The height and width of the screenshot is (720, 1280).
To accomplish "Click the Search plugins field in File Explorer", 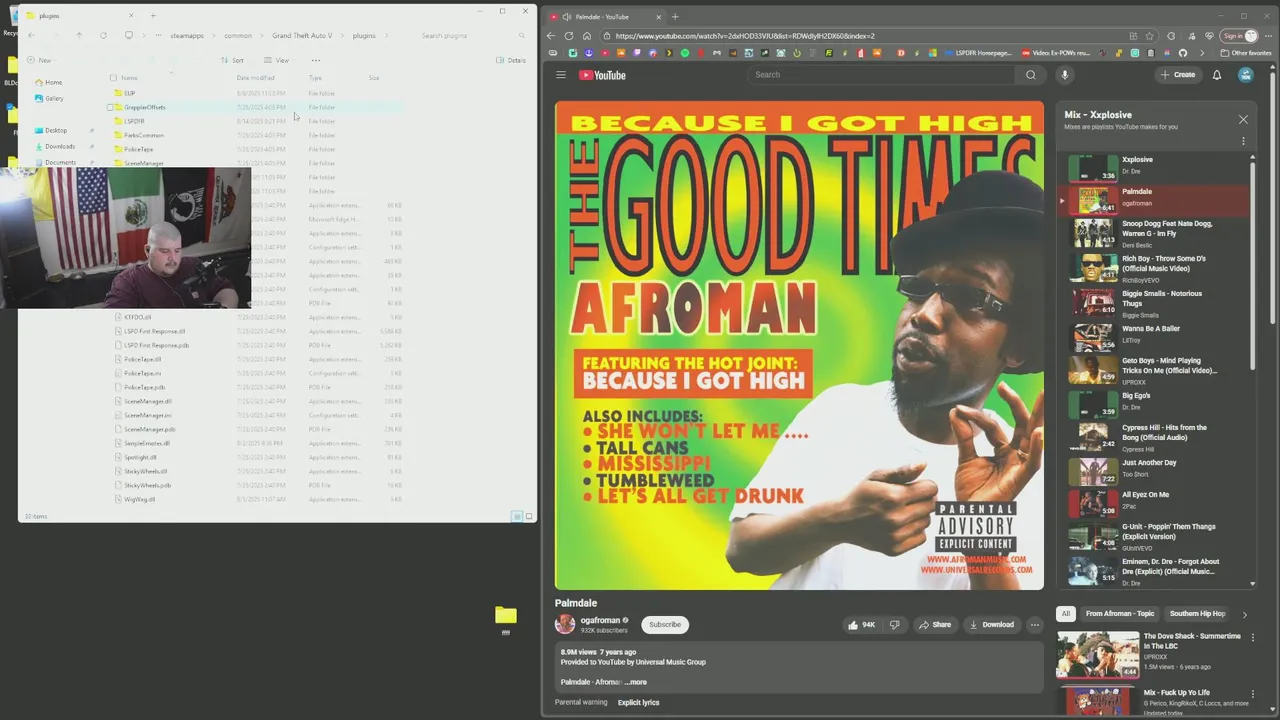I will pyautogui.click(x=470, y=36).
